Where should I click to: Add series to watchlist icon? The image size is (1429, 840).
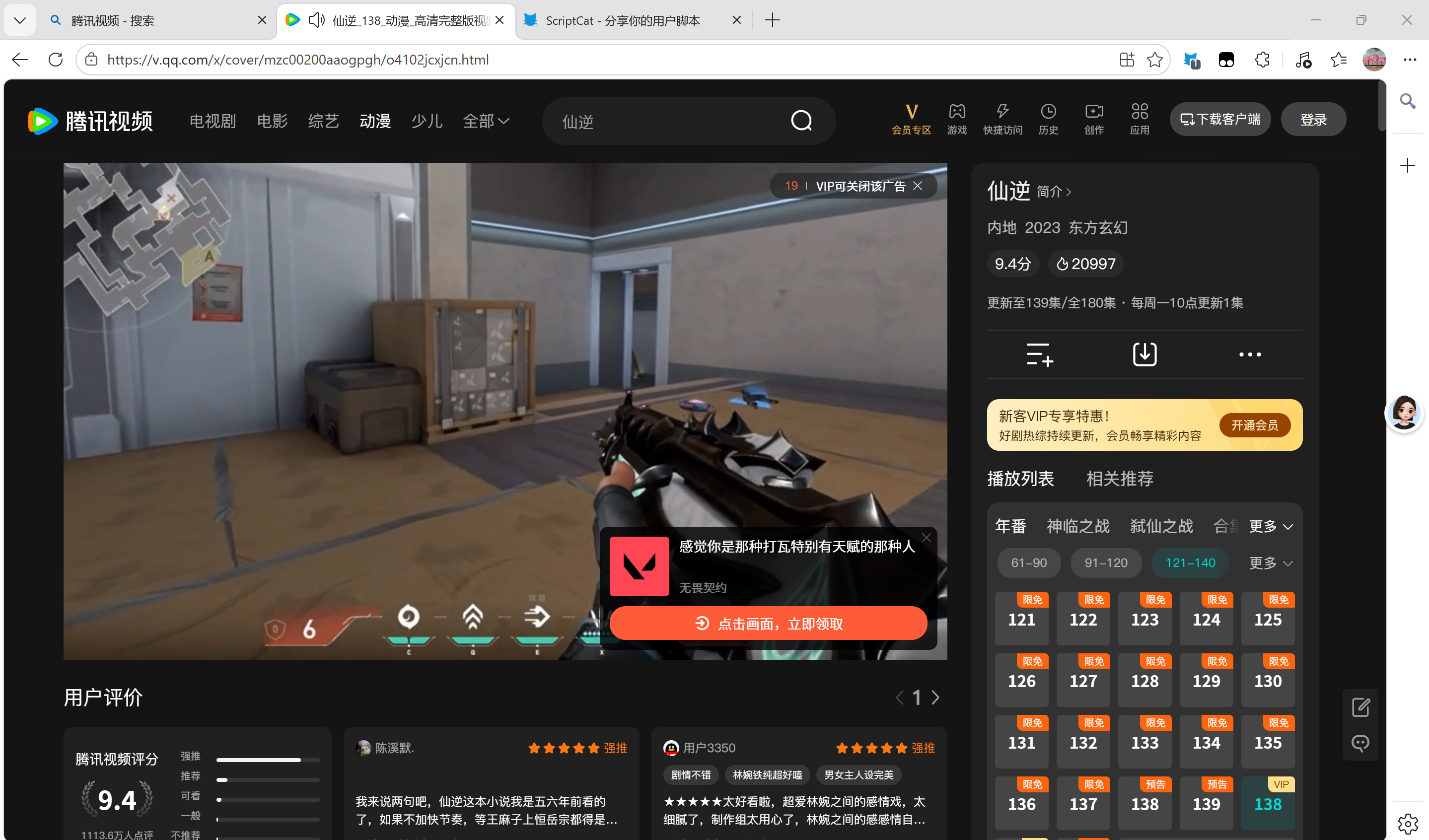[x=1039, y=354]
